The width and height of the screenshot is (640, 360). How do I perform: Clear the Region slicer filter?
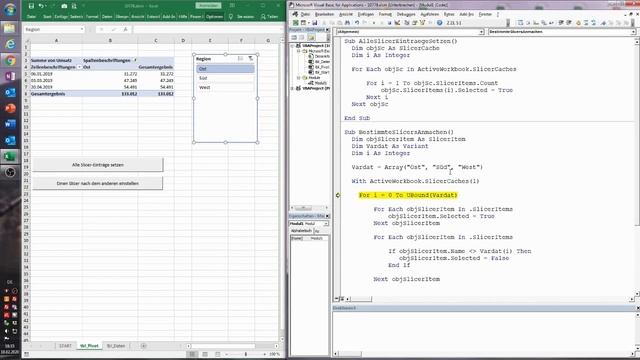point(251,59)
